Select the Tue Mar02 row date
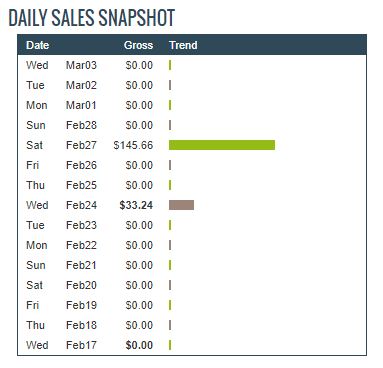The height and width of the screenshot is (368, 383). [x=61, y=85]
